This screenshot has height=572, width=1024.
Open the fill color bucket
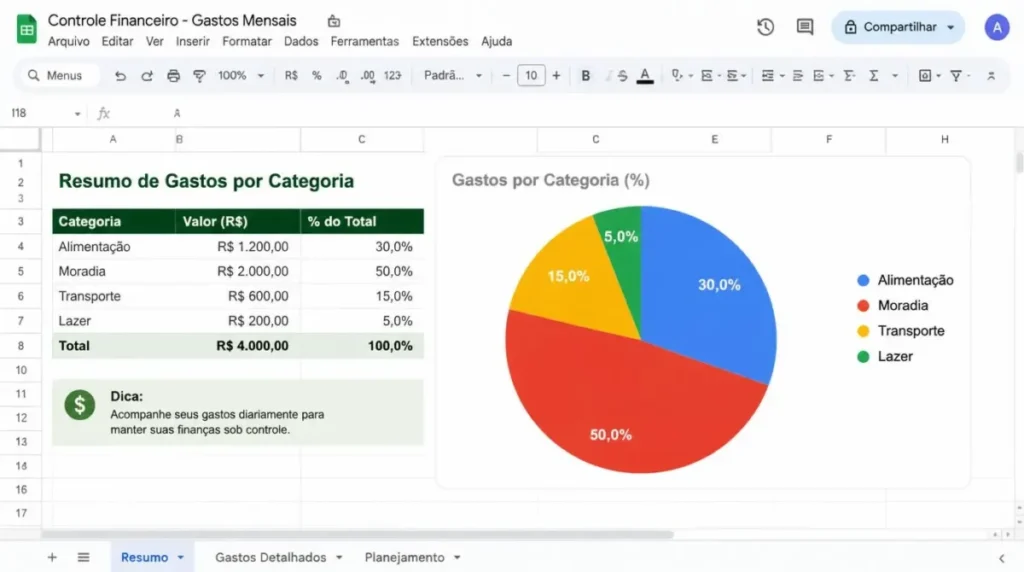677,76
